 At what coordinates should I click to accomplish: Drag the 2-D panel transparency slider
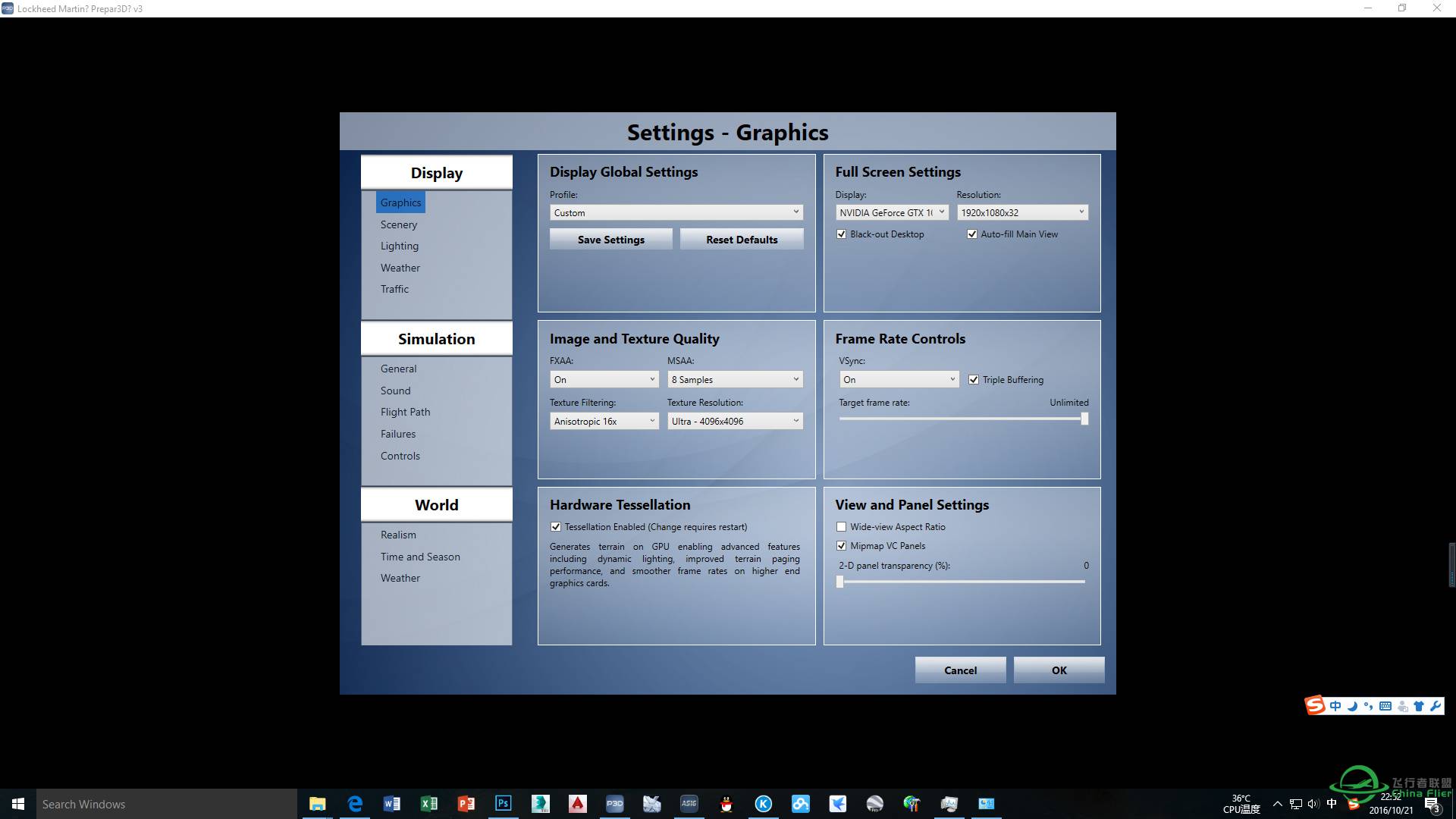(840, 581)
